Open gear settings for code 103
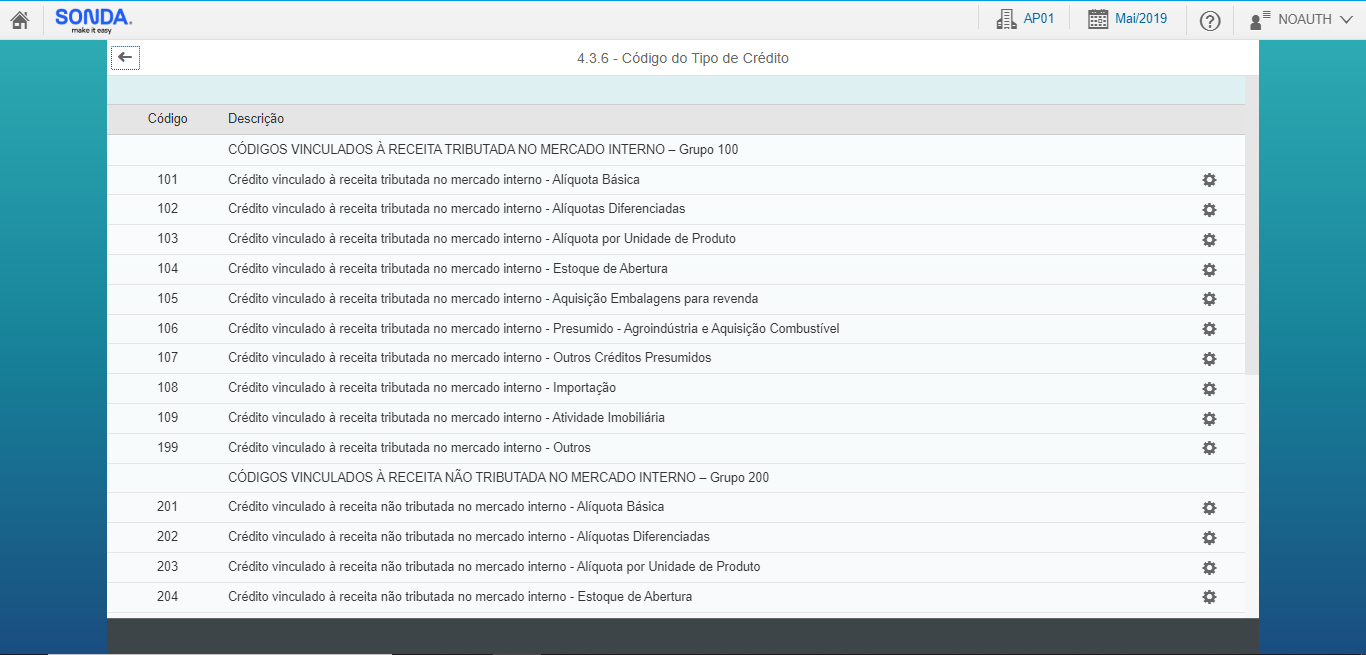Image resolution: width=1366 pixels, height=655 pixels. [x=1209, y=240]
